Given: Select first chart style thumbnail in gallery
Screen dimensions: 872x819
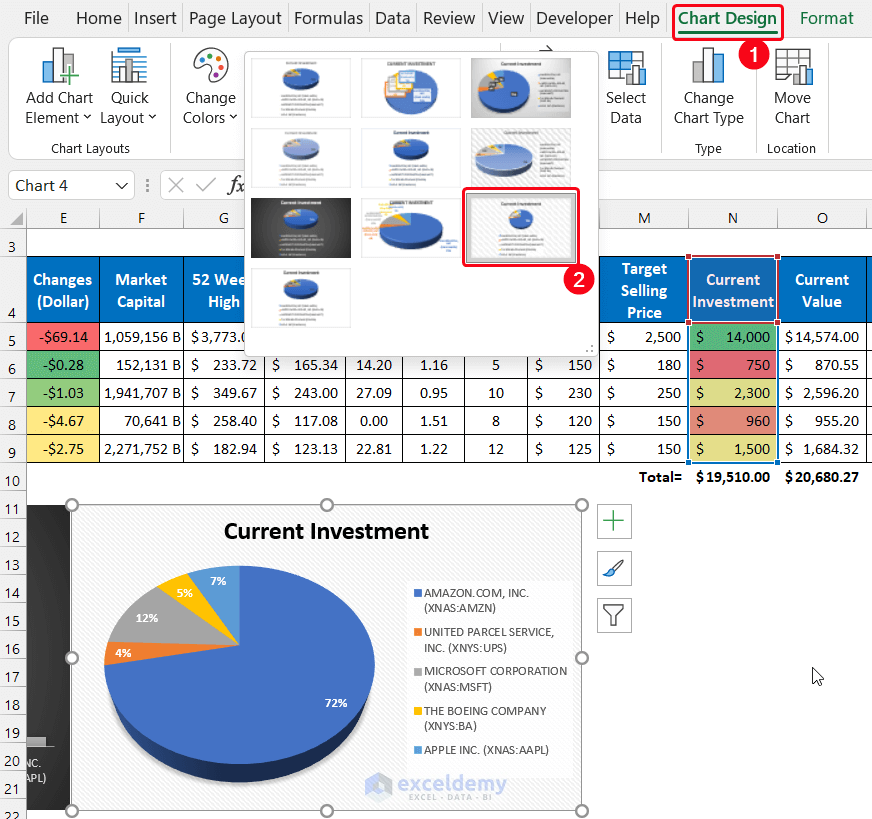Looking at the screenshot, I should [x=301, y=88].
